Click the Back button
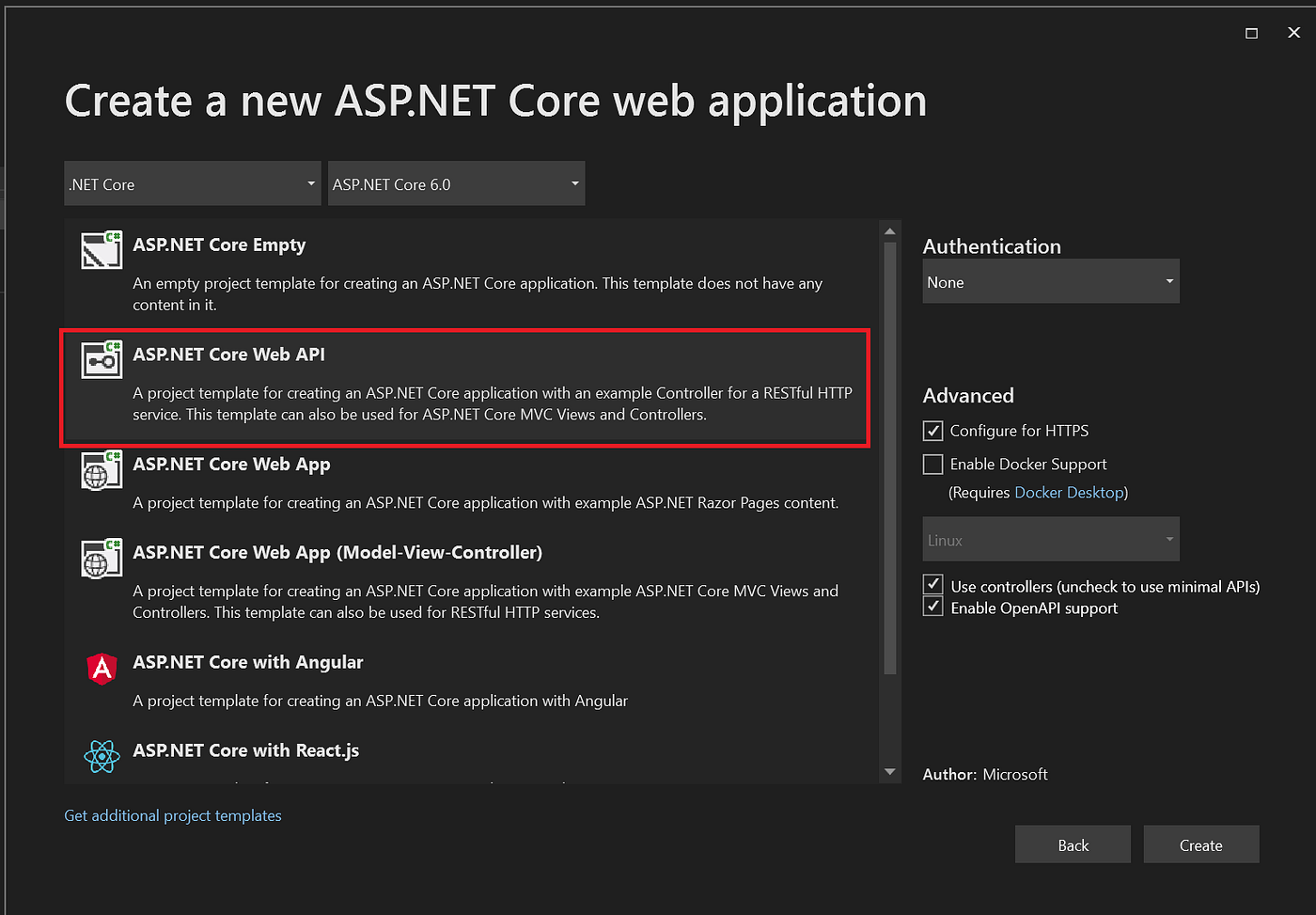This screenshot has width=1316, height=915. [1073, 844]
